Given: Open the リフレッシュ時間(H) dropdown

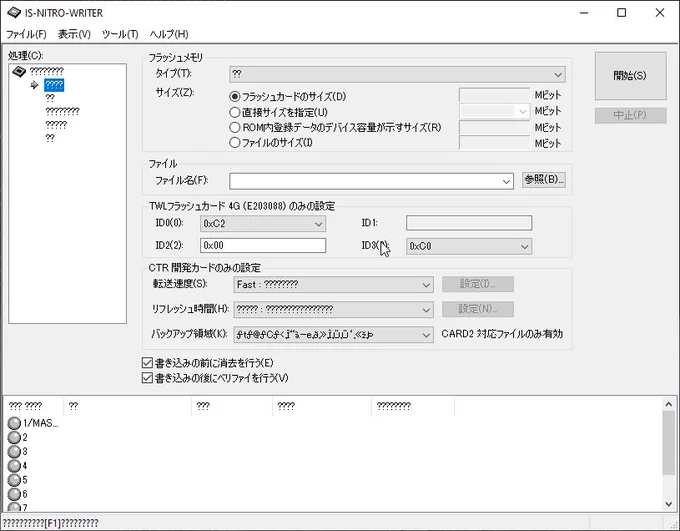Looking at the screenshot, I should 333,309.
